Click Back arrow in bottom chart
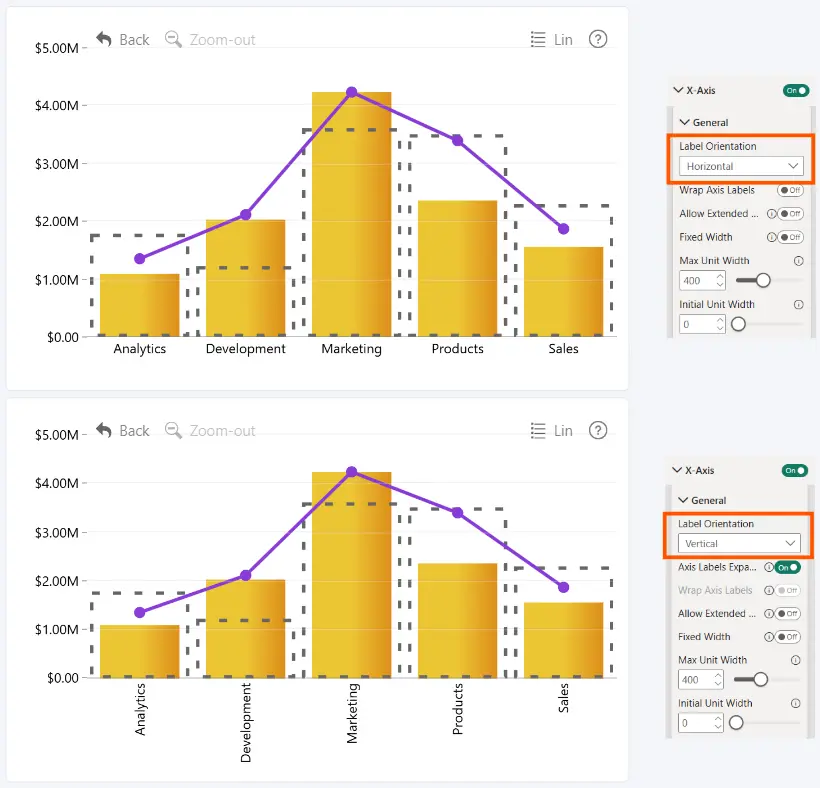This screenshot has width=820, height=788. [104, 430]
